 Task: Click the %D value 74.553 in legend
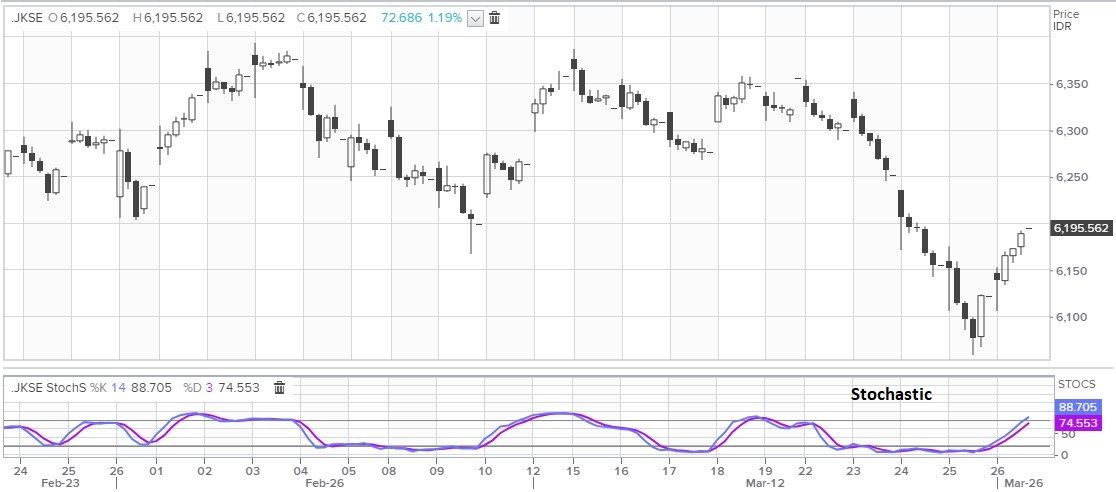click(x=239, y=387)
